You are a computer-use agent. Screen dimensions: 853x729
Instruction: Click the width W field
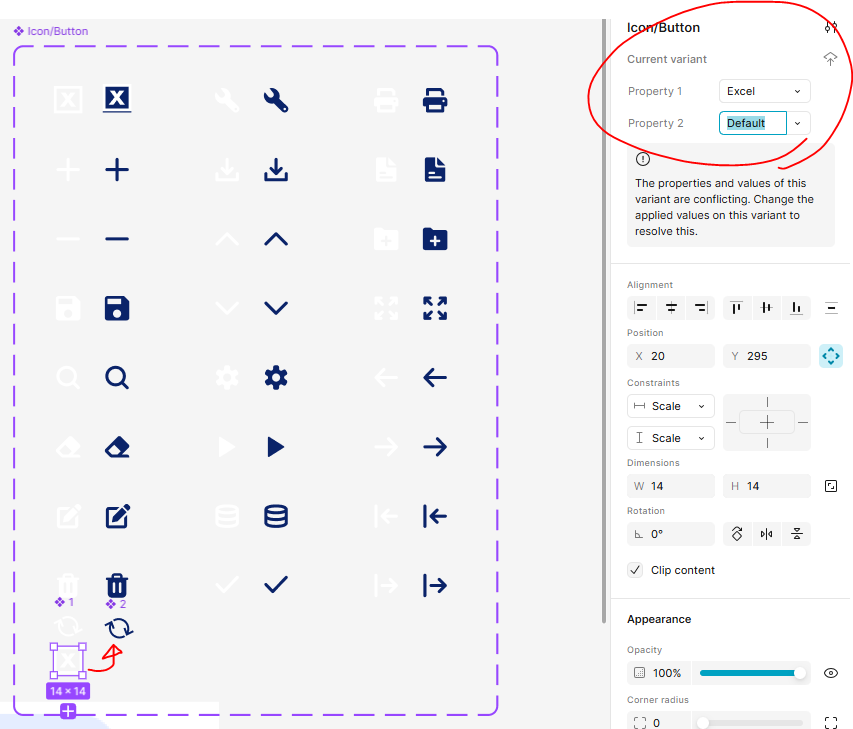point(671,486)
